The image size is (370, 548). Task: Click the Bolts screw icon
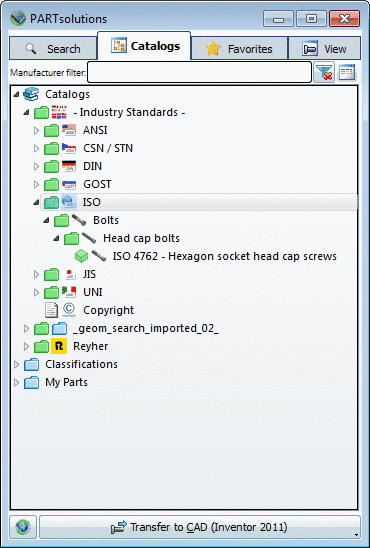79,220
